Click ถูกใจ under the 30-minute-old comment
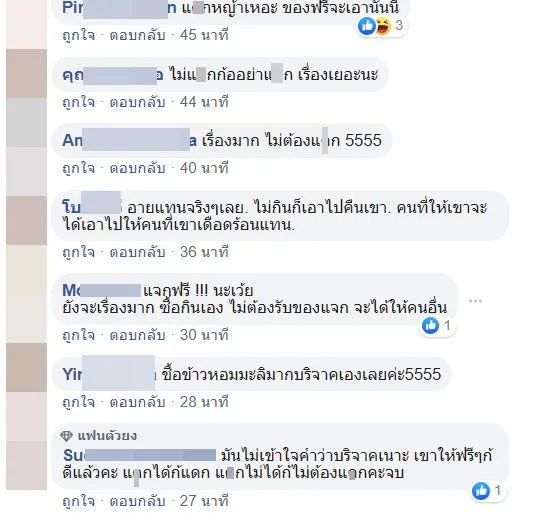This screenshot has height=513, width=543. pyautogui.click(x=79, y=335)
